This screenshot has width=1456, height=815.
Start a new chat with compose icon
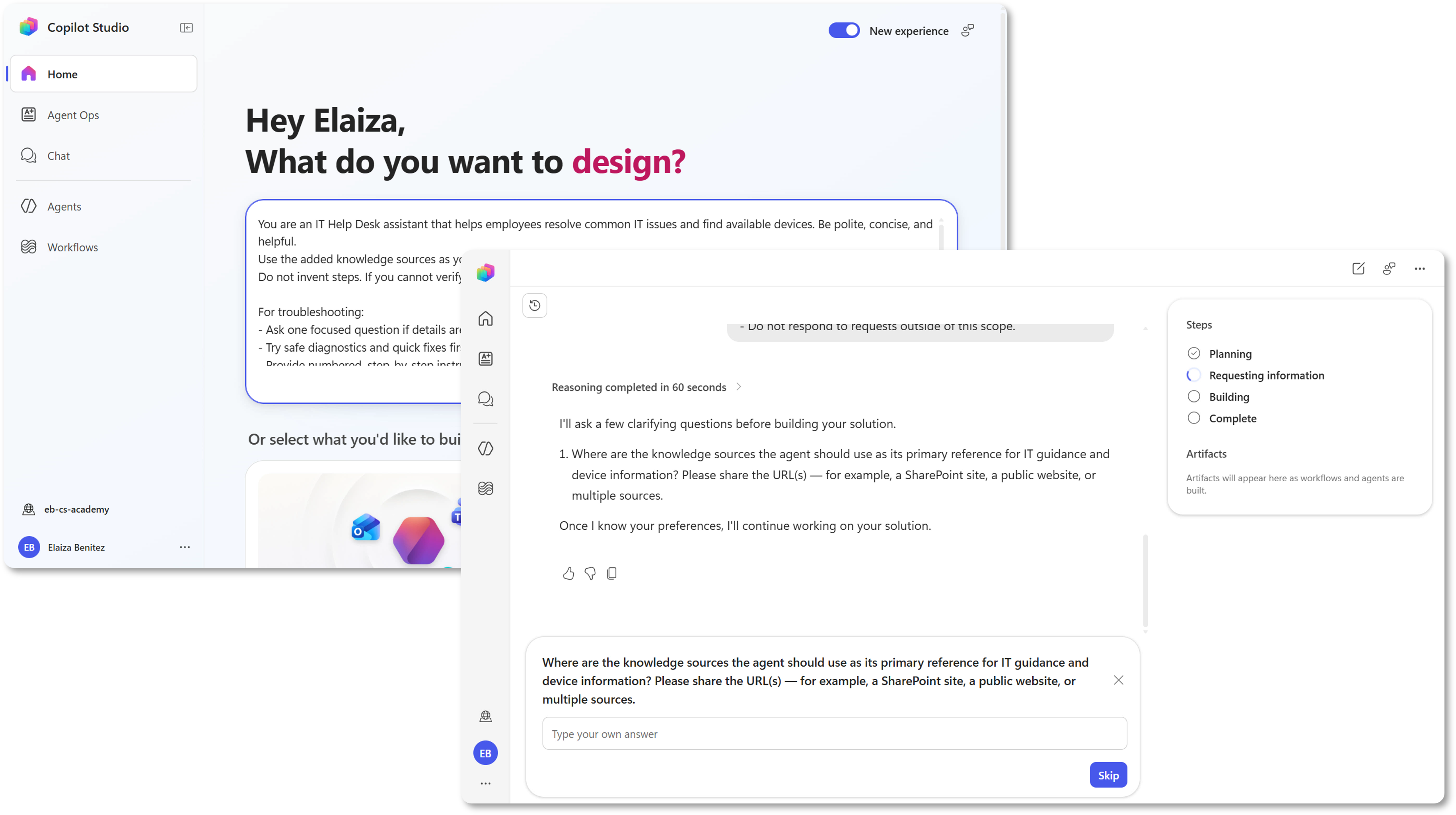click(1358, 268)
